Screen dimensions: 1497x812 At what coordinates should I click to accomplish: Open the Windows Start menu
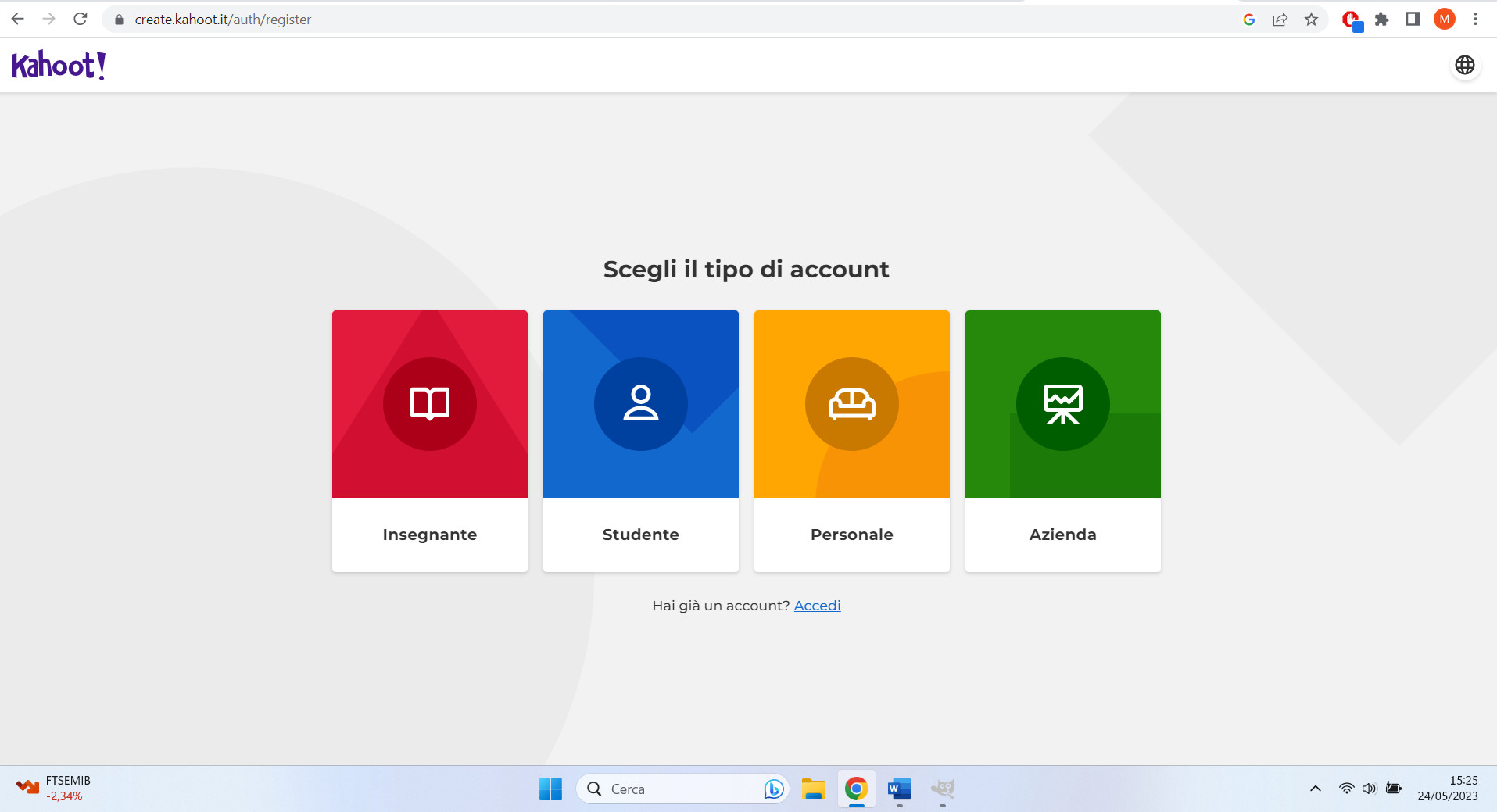(x=550, y=789)
